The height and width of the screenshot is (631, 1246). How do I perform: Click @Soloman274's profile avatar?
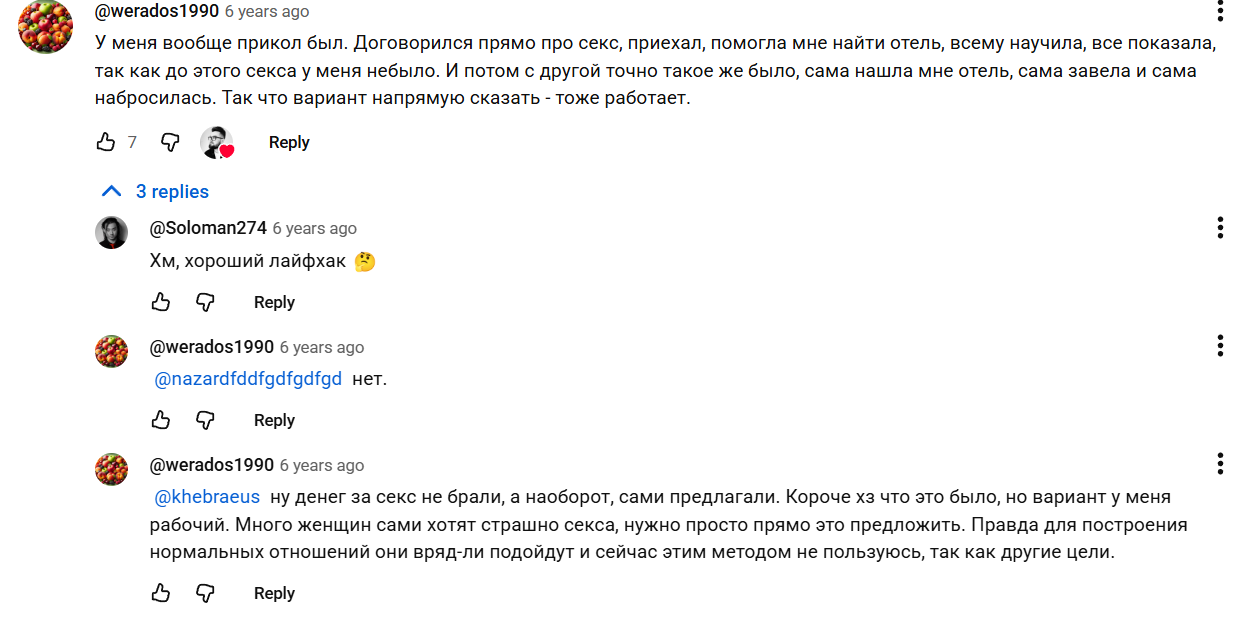click(111, 232)
